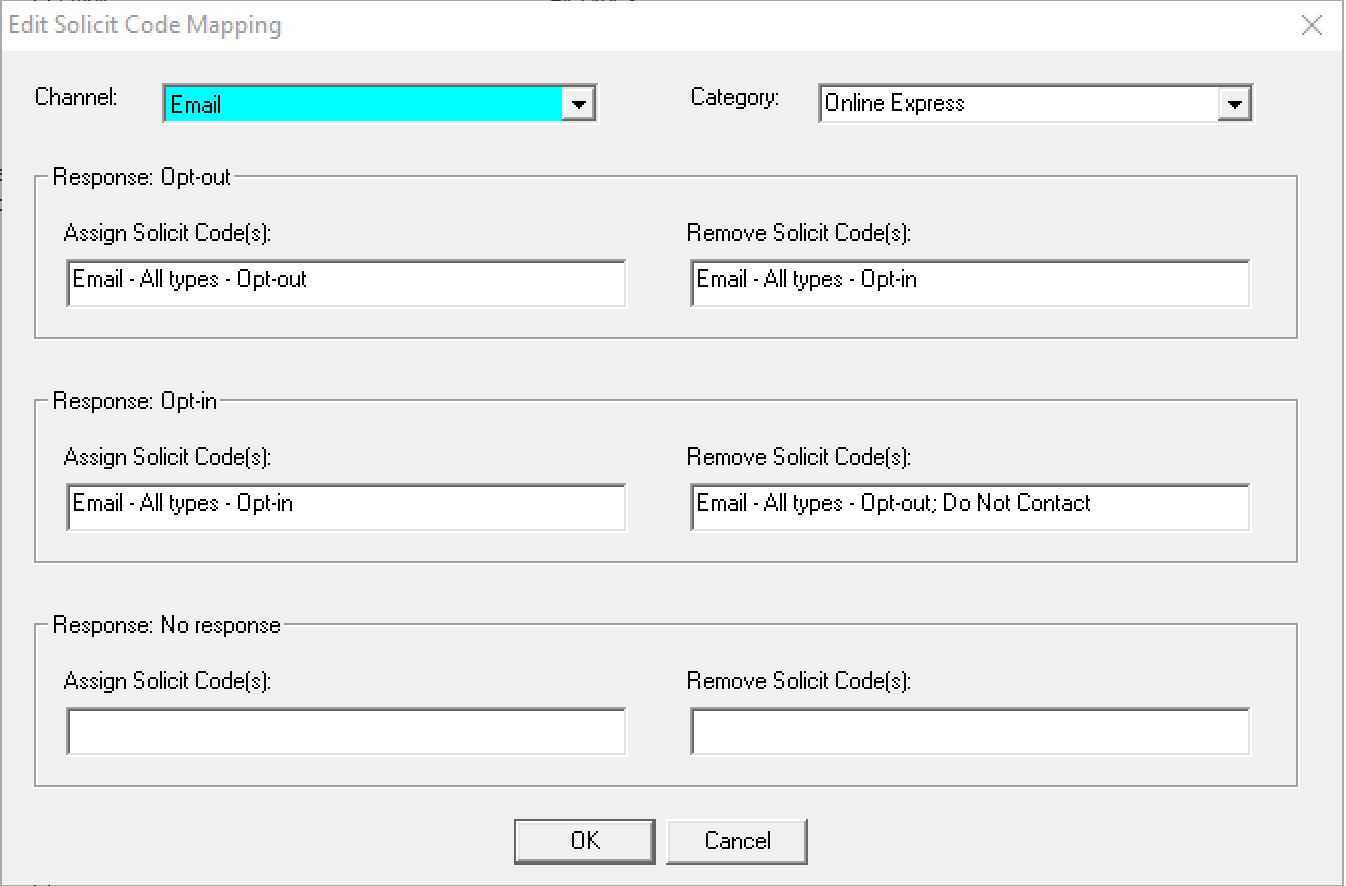This screenshot has width=1346, height=886.
Task: Click Remove Solicit Code(s) label under No response
Action: click(799, 681)
